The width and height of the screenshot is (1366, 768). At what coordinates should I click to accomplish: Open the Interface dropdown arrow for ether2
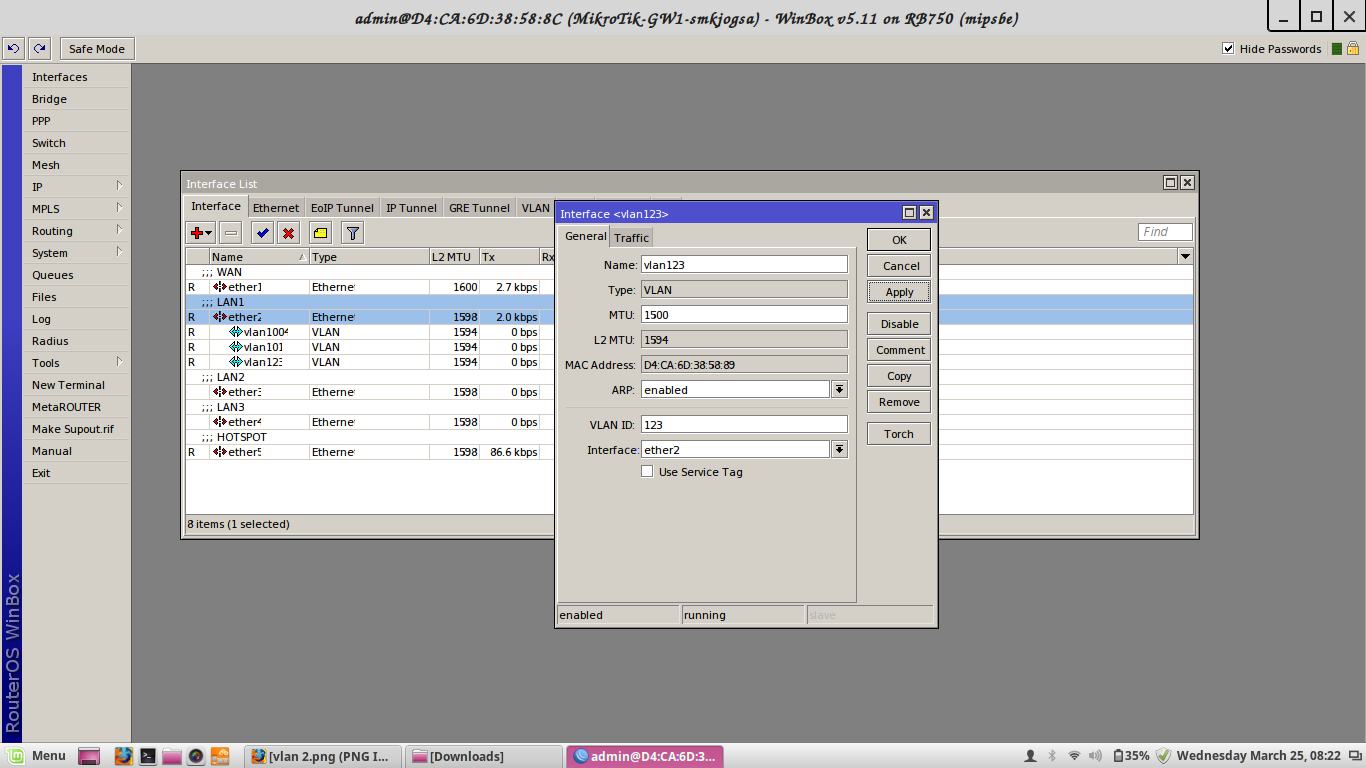coord(840,450)
